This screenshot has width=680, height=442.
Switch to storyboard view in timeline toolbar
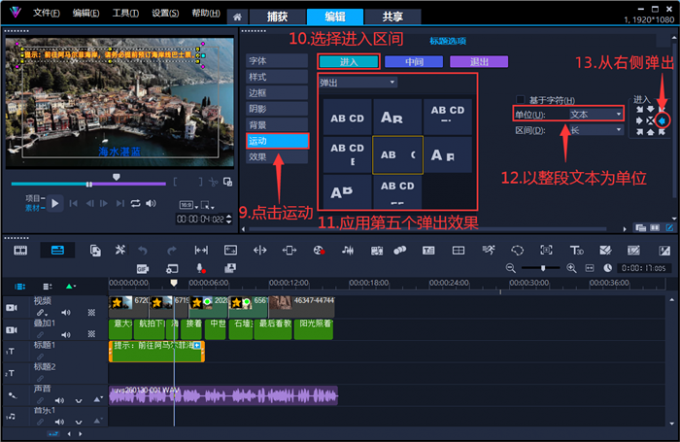pyautogui.click(x=19, y=250)
